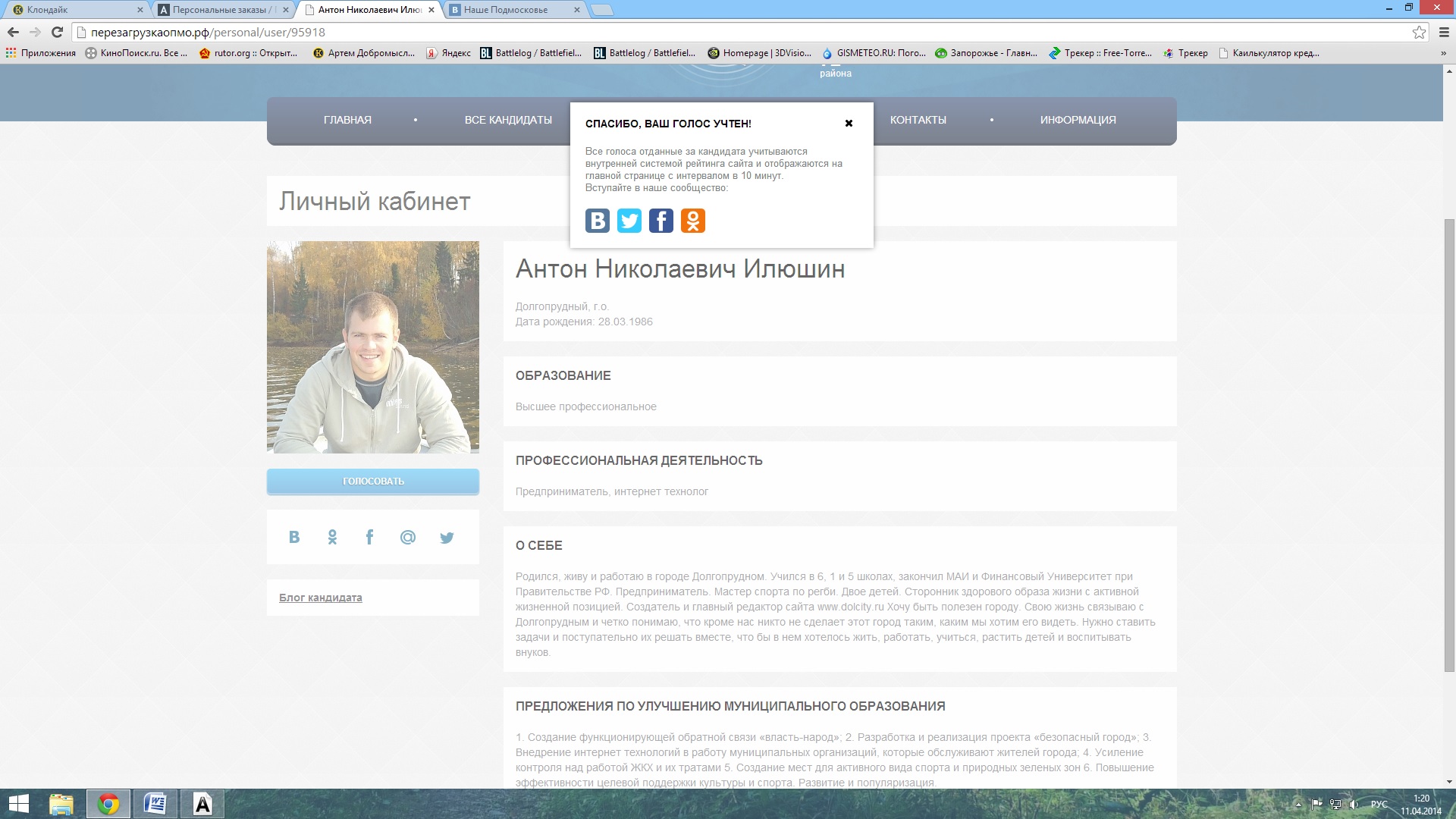The height and width of the screenshot is (819, 1456).
Task: Open the Блог кандидата link
Action: 320,598
